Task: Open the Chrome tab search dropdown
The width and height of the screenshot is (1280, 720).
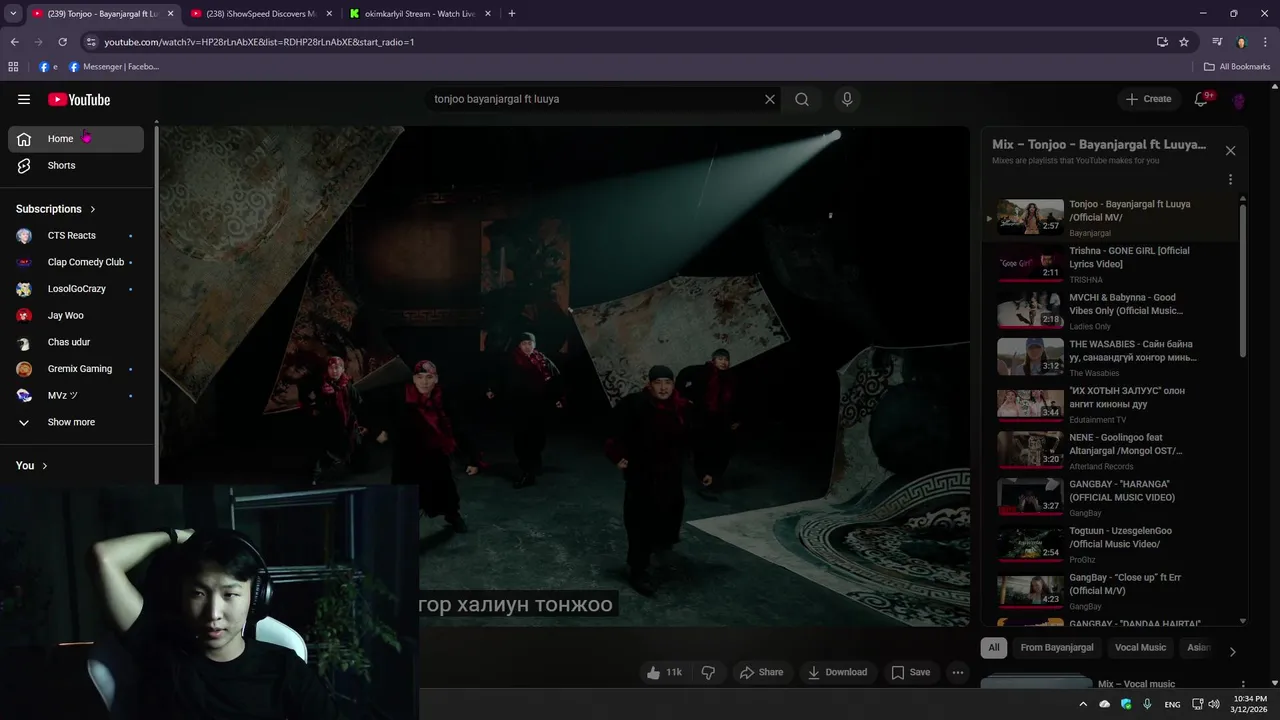Action: coord(13,14)
